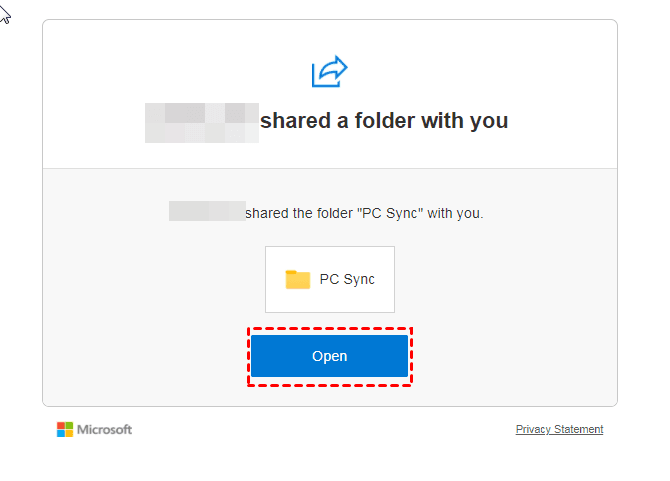Click the blue share arrow icon
Image resolution: width=670 pixels, height=481 pixels.
tap(329, 72)
